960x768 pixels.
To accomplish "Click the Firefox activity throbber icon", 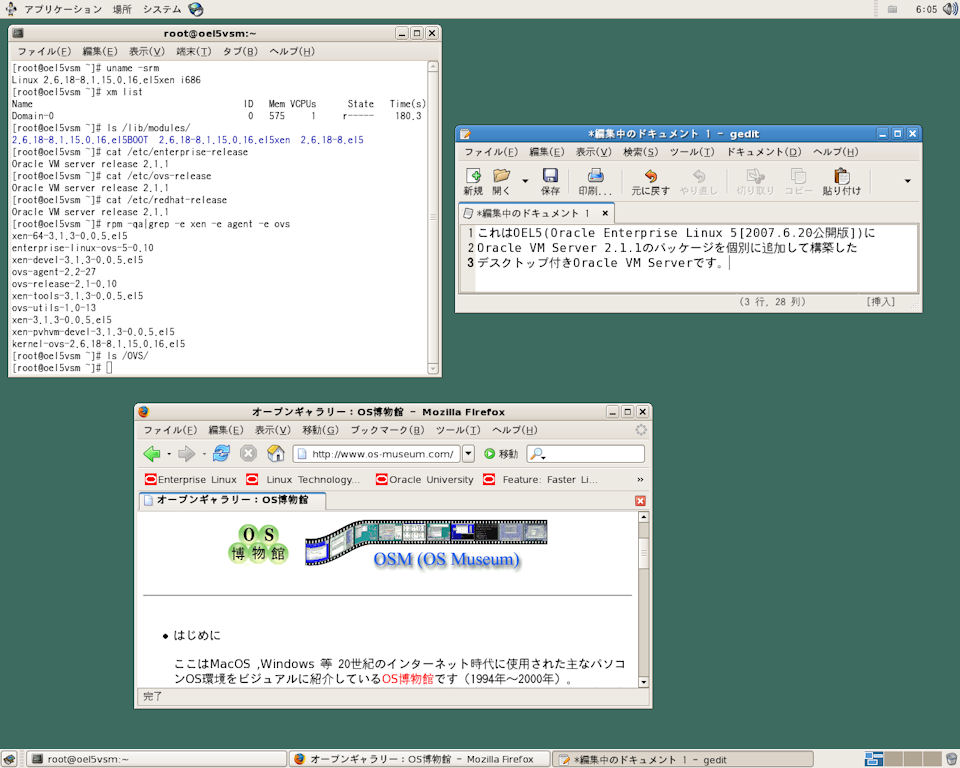I will click(x=641, y=430).
